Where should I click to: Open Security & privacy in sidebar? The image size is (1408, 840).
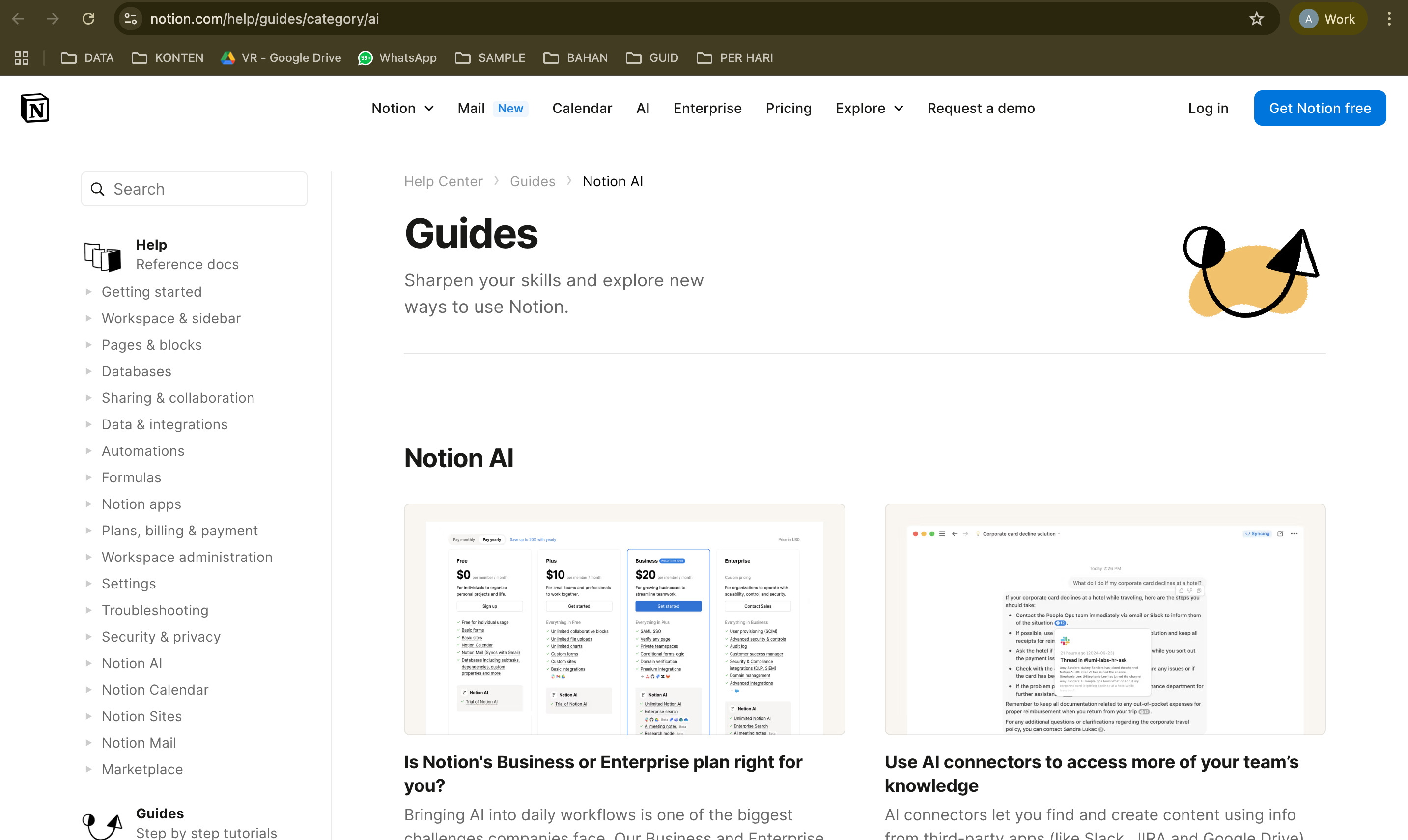pos(161,637)
